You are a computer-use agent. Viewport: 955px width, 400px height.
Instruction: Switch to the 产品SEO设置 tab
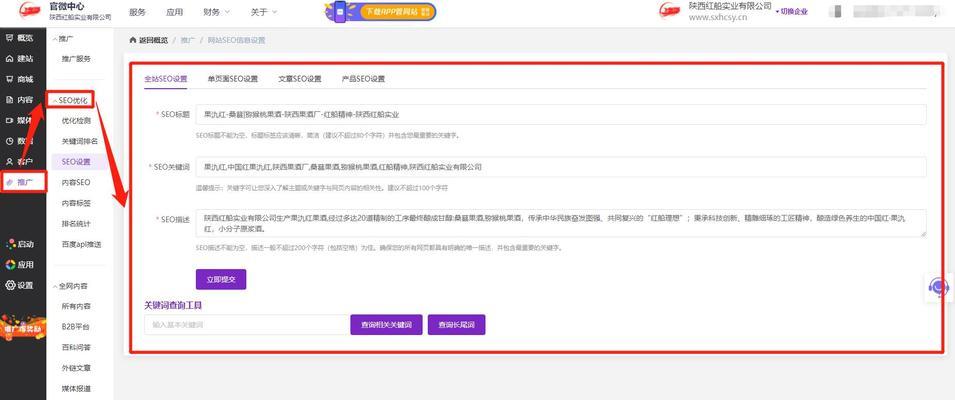(363, 79)
